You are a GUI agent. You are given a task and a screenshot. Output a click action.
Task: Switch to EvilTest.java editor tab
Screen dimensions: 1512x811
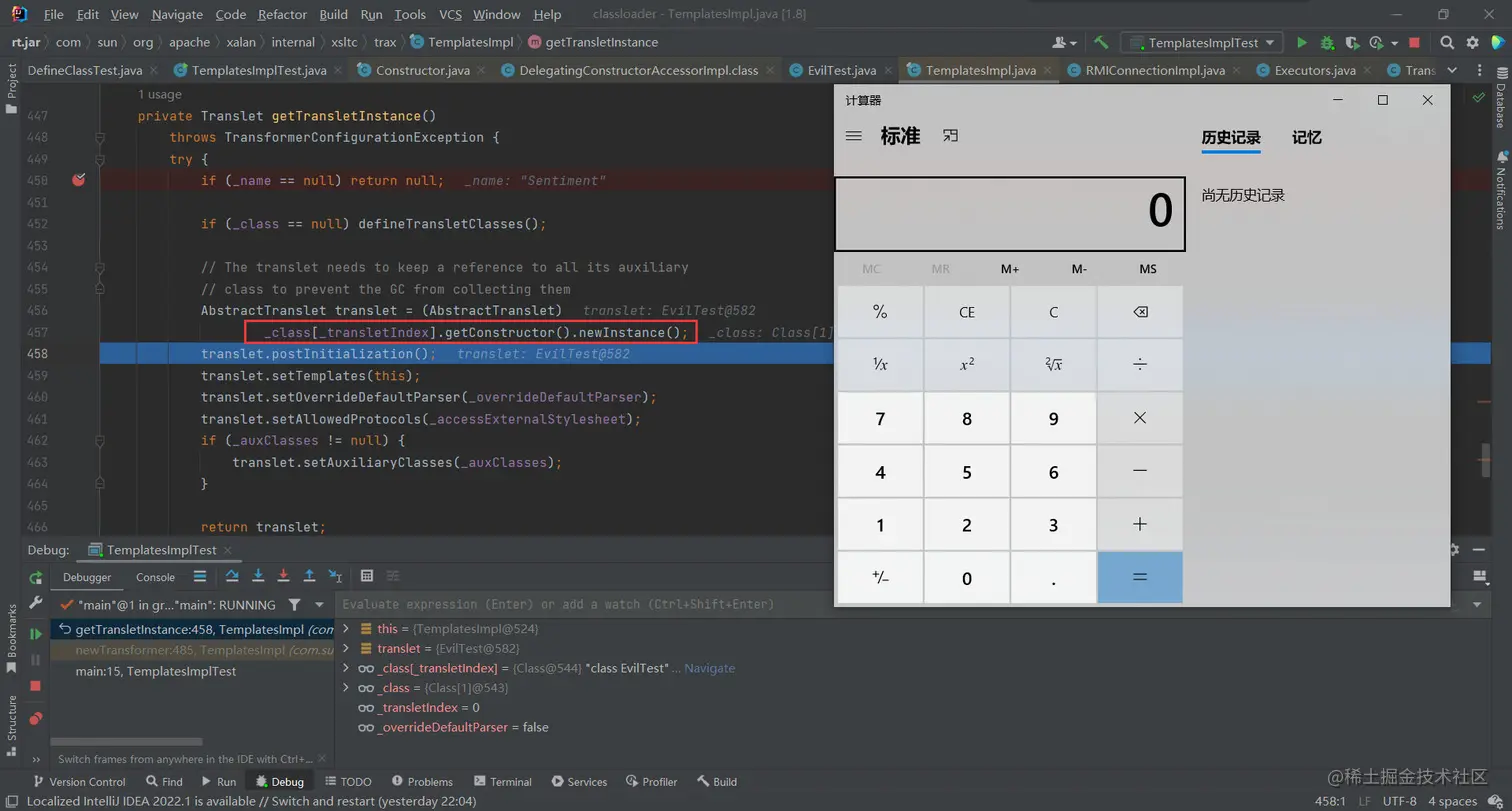[x=840, y=70]
